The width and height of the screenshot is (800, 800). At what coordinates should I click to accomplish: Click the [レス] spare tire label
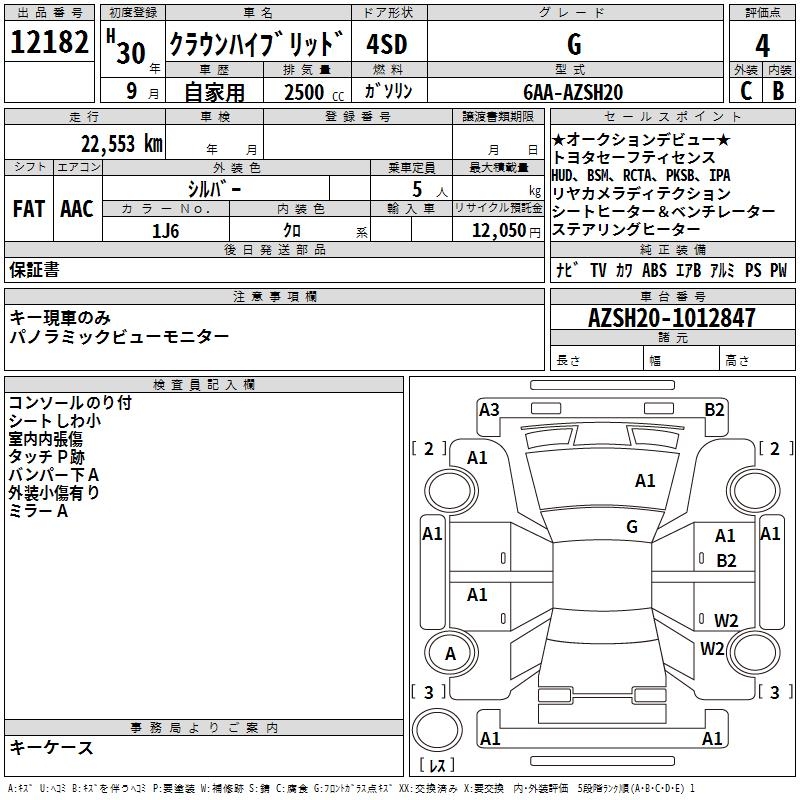[437, 764]
